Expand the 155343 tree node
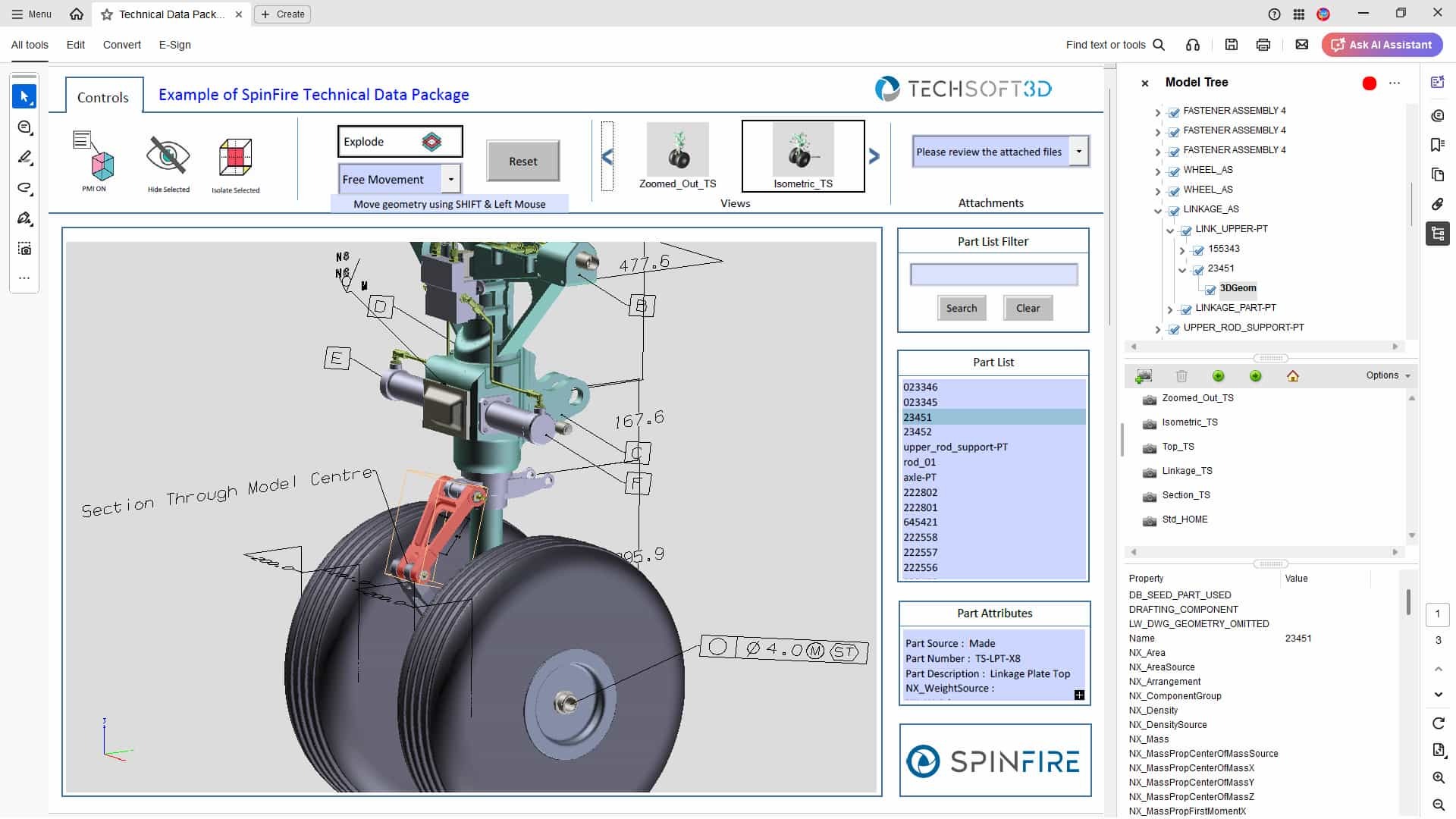Image resolution: width=1456 pixels, height=819 pixels. [1181, 249]
